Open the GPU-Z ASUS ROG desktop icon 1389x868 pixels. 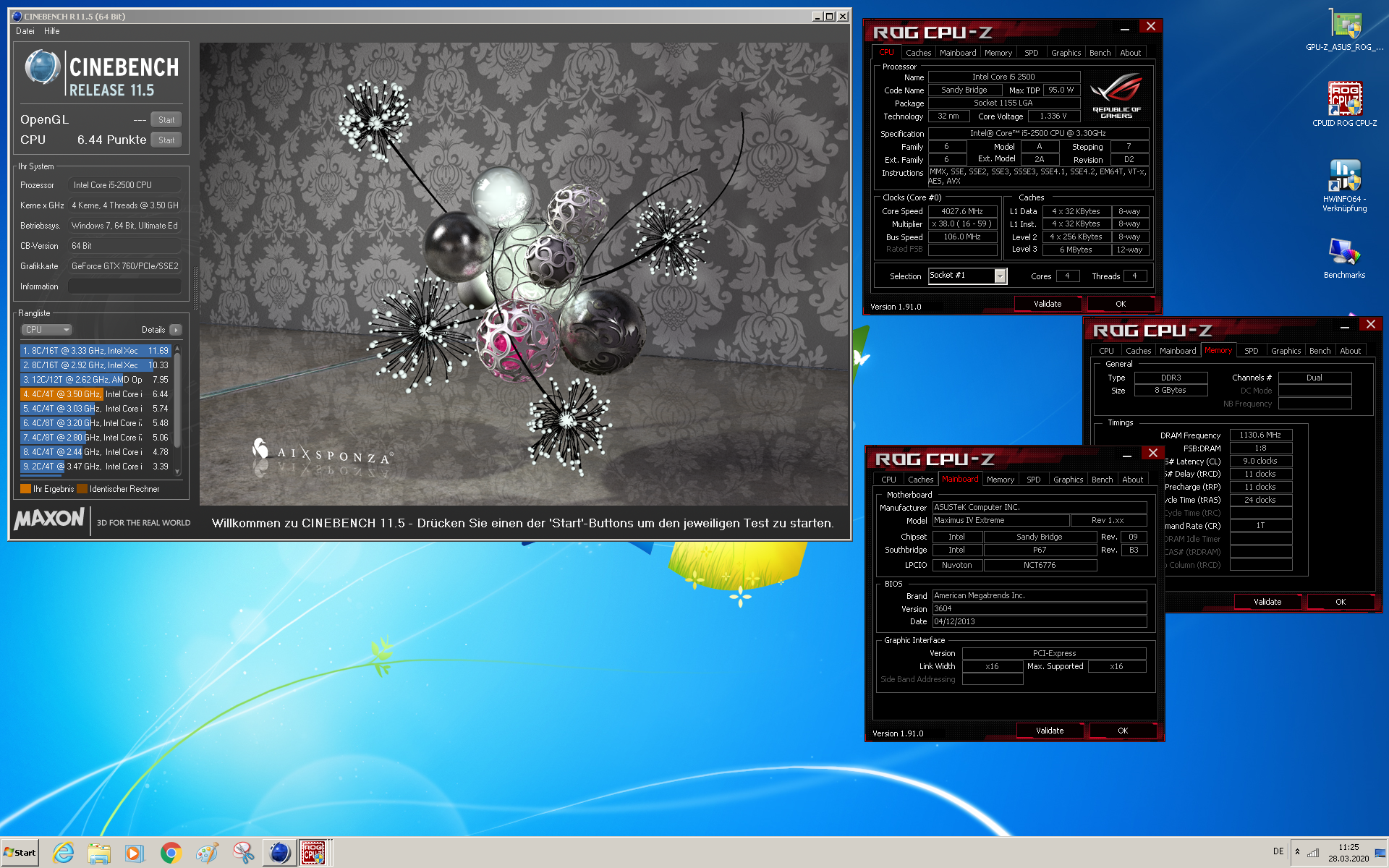(x=1345, y=30)
